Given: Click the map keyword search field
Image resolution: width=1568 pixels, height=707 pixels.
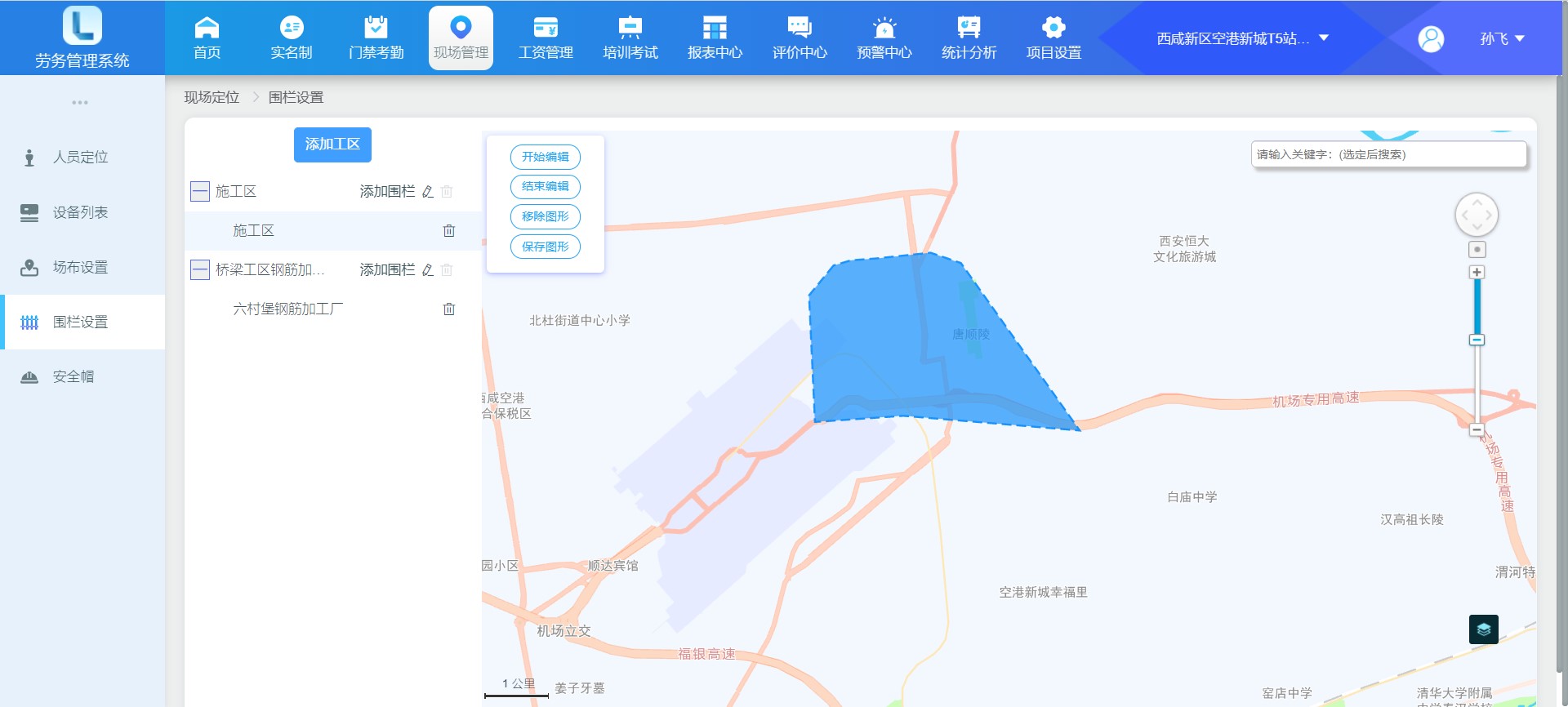Looking at the screenshot, I should click(x=1388, y=154).
